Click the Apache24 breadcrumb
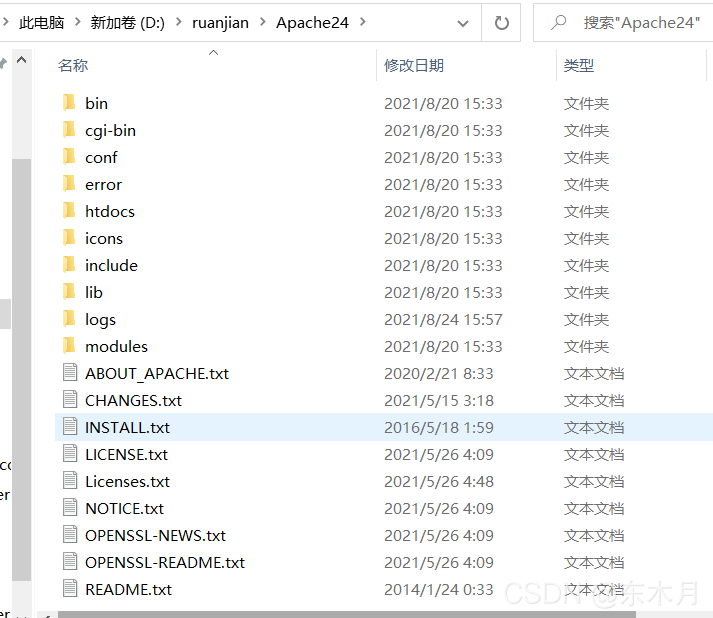This screenshot has height=618, width=713. [312, 22]
